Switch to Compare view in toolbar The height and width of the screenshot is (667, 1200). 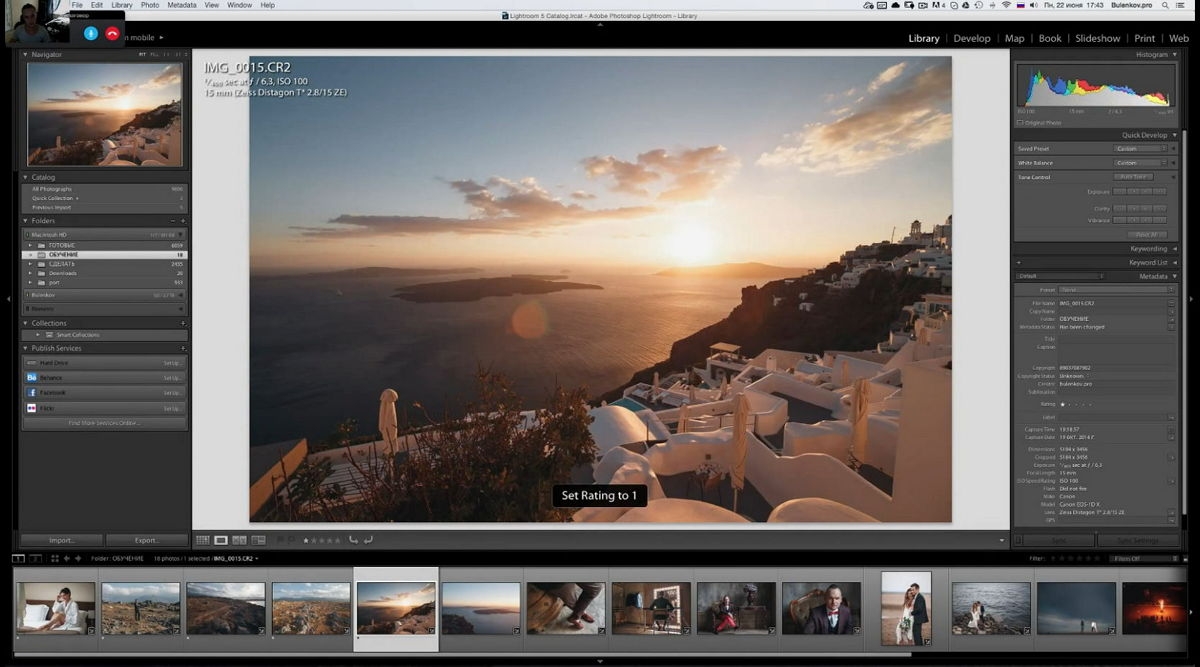(240, 540)
